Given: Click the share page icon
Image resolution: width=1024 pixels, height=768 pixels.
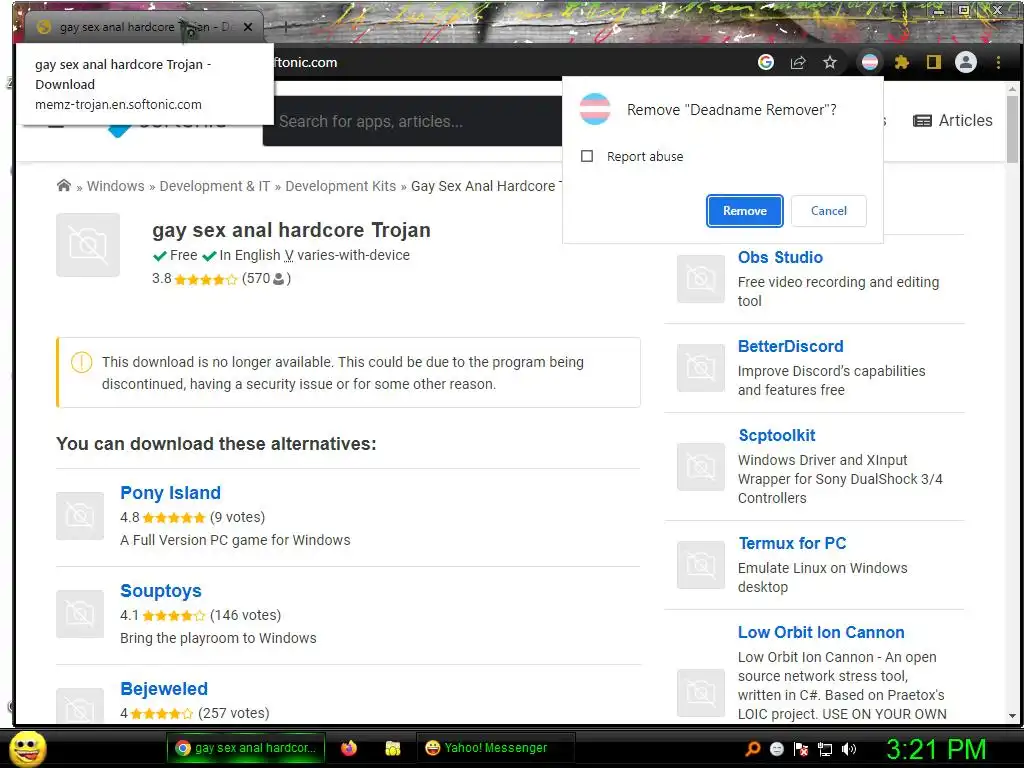Looking at the screenshot, I should pyautogui.click(x=798, y=63).
